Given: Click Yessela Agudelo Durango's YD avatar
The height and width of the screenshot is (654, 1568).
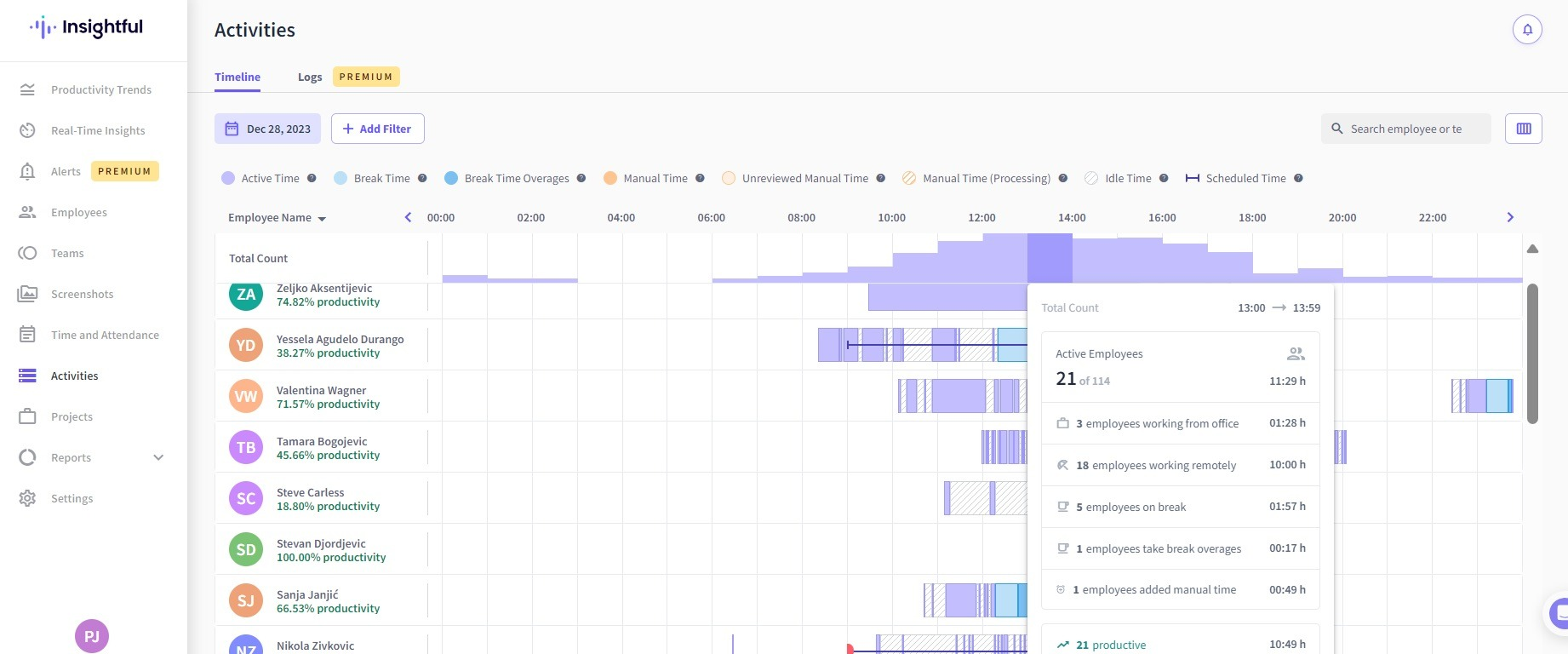Looking at the screenshot, I should point(246,345).
